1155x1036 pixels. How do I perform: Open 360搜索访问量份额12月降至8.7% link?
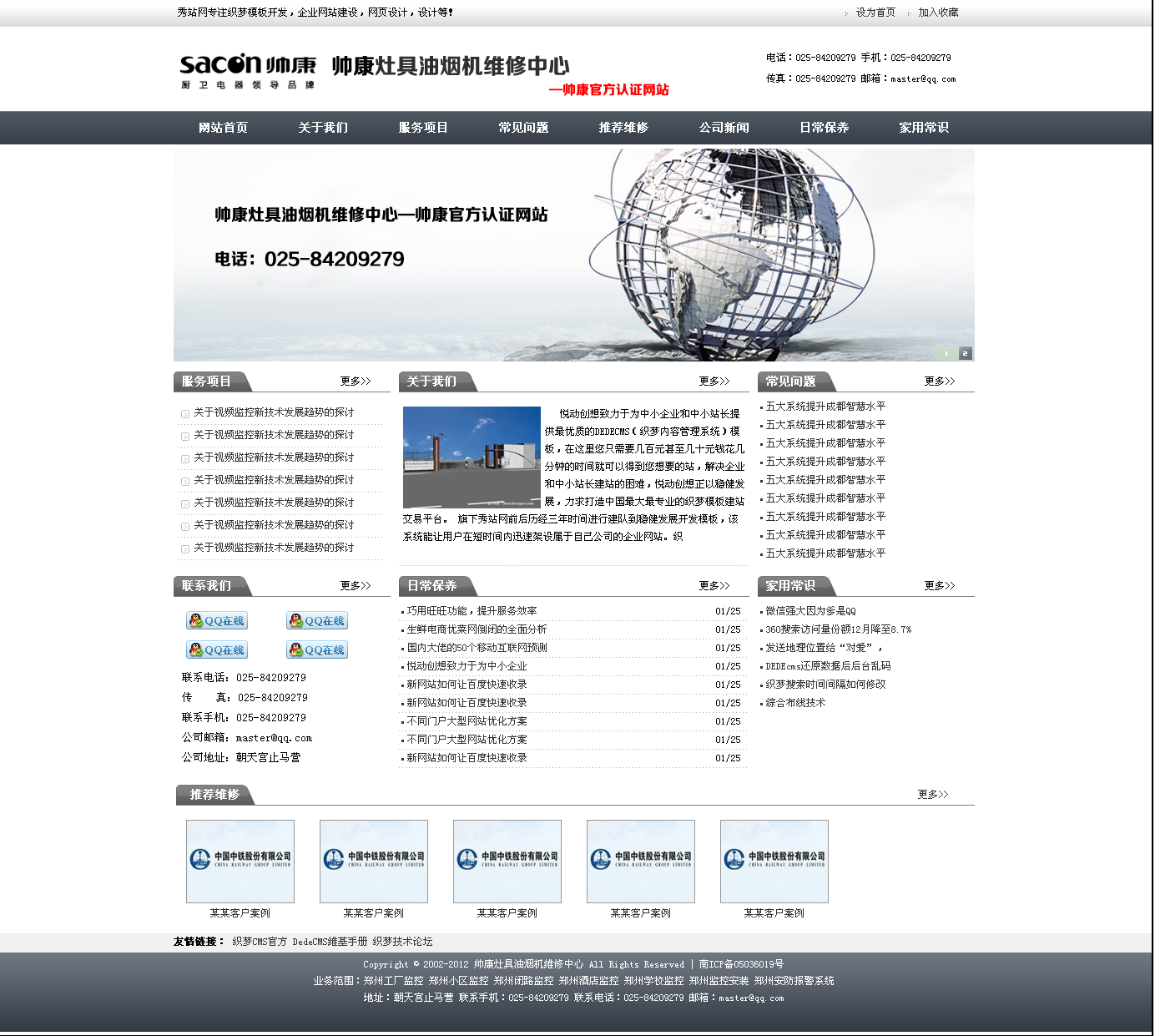[838, 629]
